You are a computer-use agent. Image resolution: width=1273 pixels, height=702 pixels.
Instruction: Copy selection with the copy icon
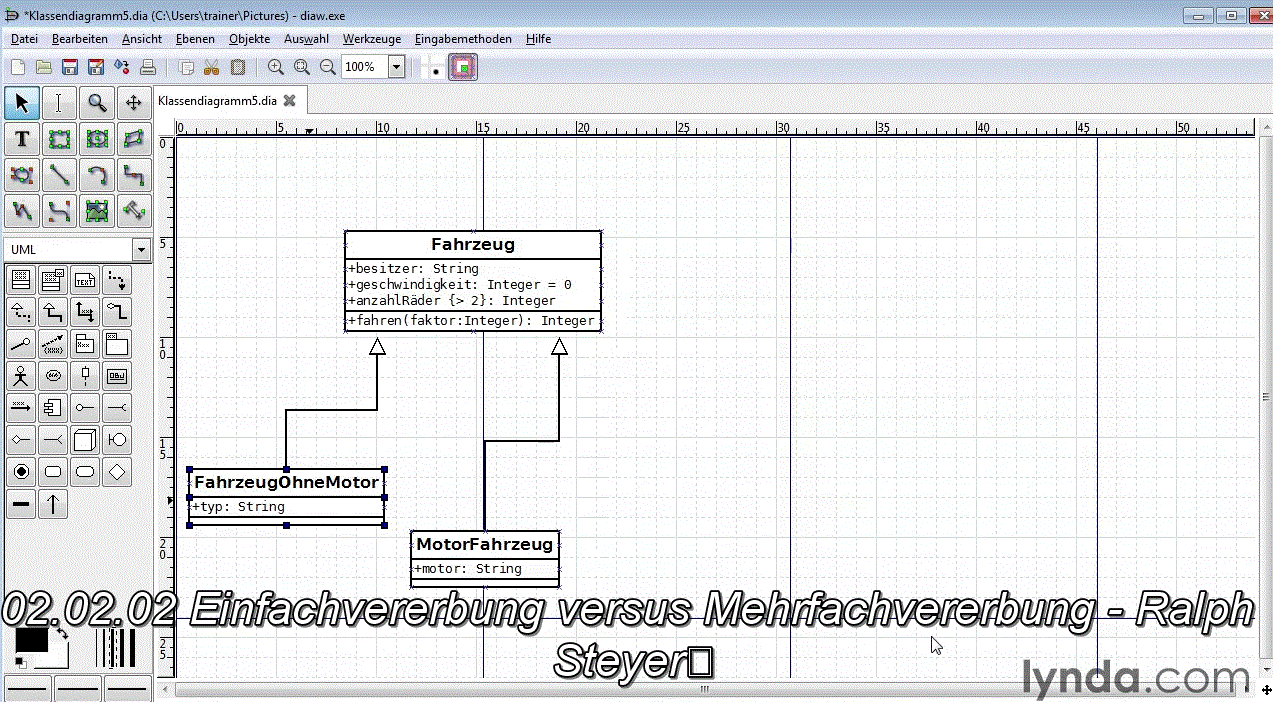(186, 67)
